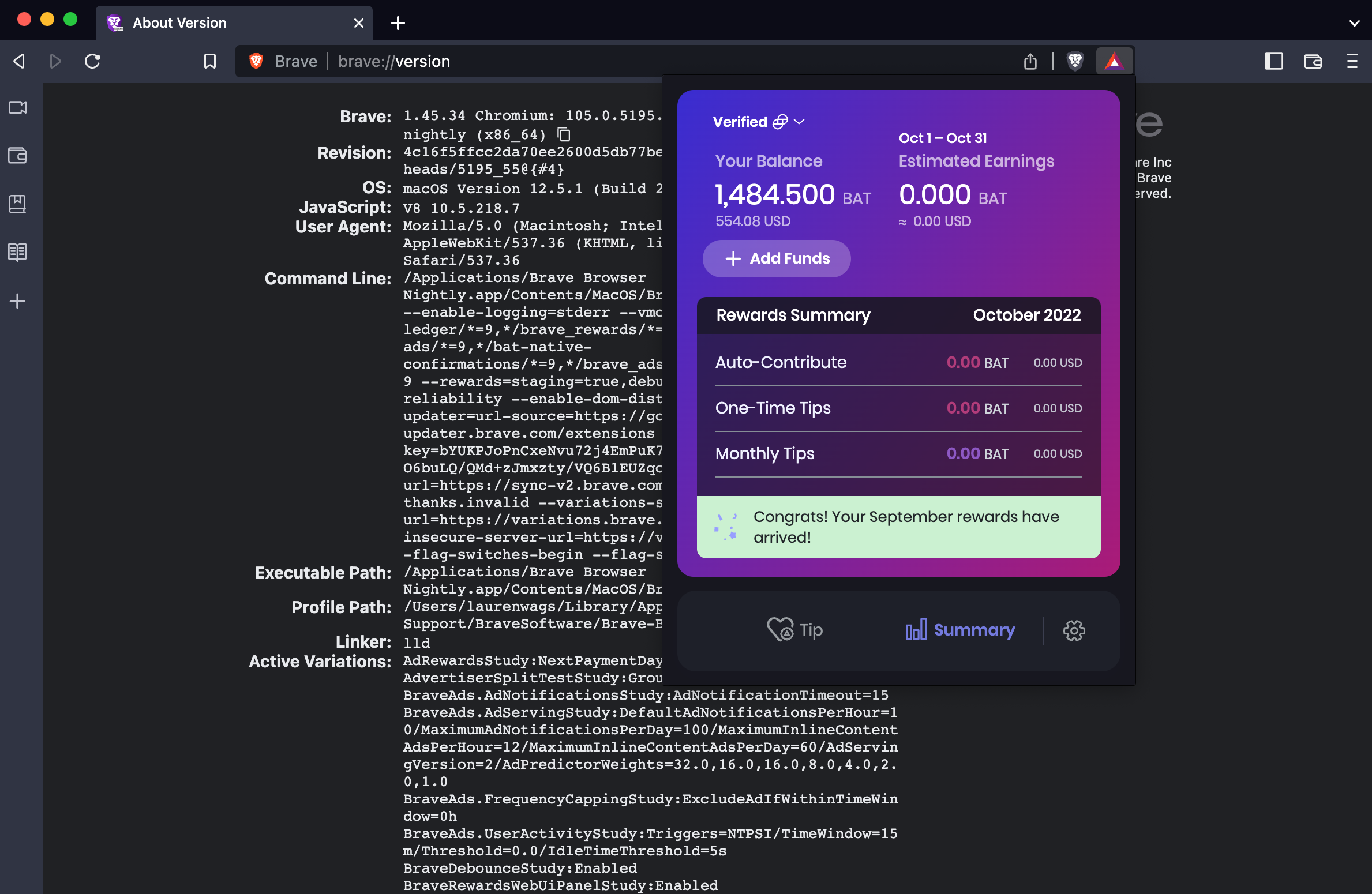This screenshot has width=1372, height=894.
Task: Click the October 2022 label
Action: point(1027,315)
